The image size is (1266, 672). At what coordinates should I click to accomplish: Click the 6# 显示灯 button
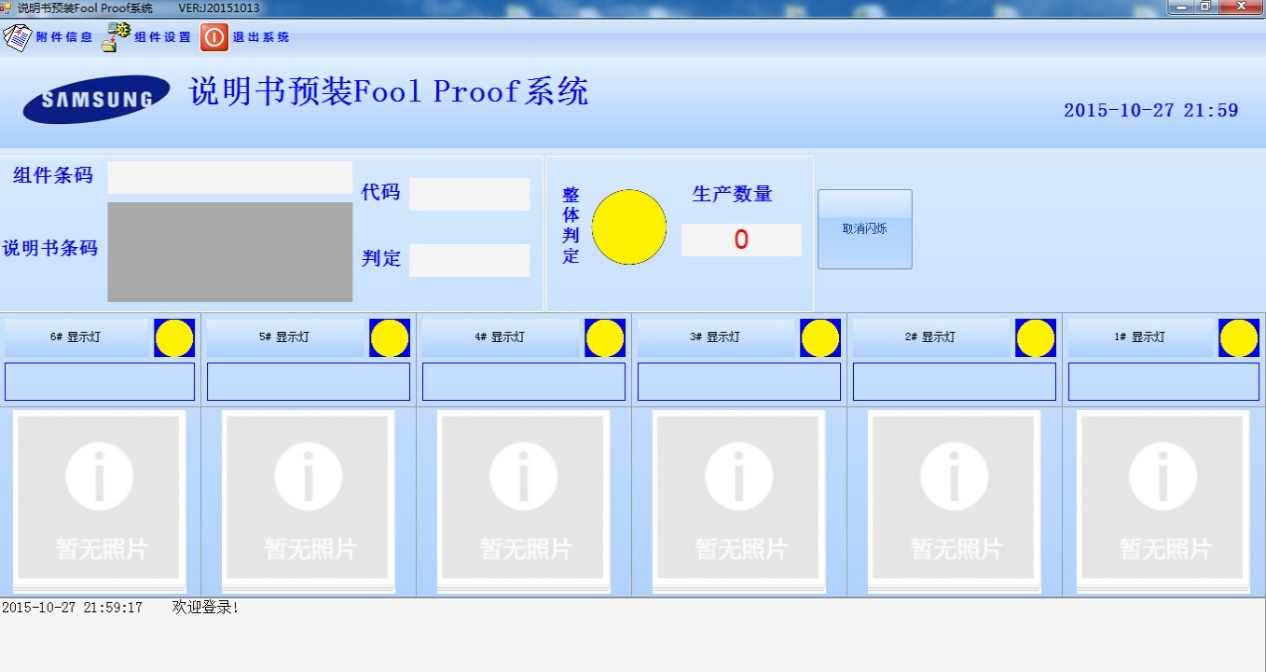pyautogui.click(x=76, y=338)
